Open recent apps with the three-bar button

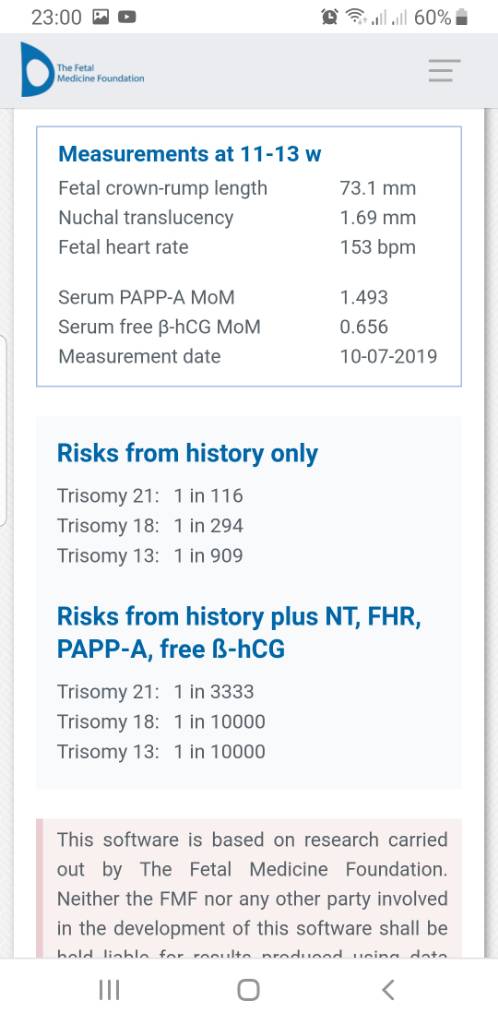tap(109, 989)
